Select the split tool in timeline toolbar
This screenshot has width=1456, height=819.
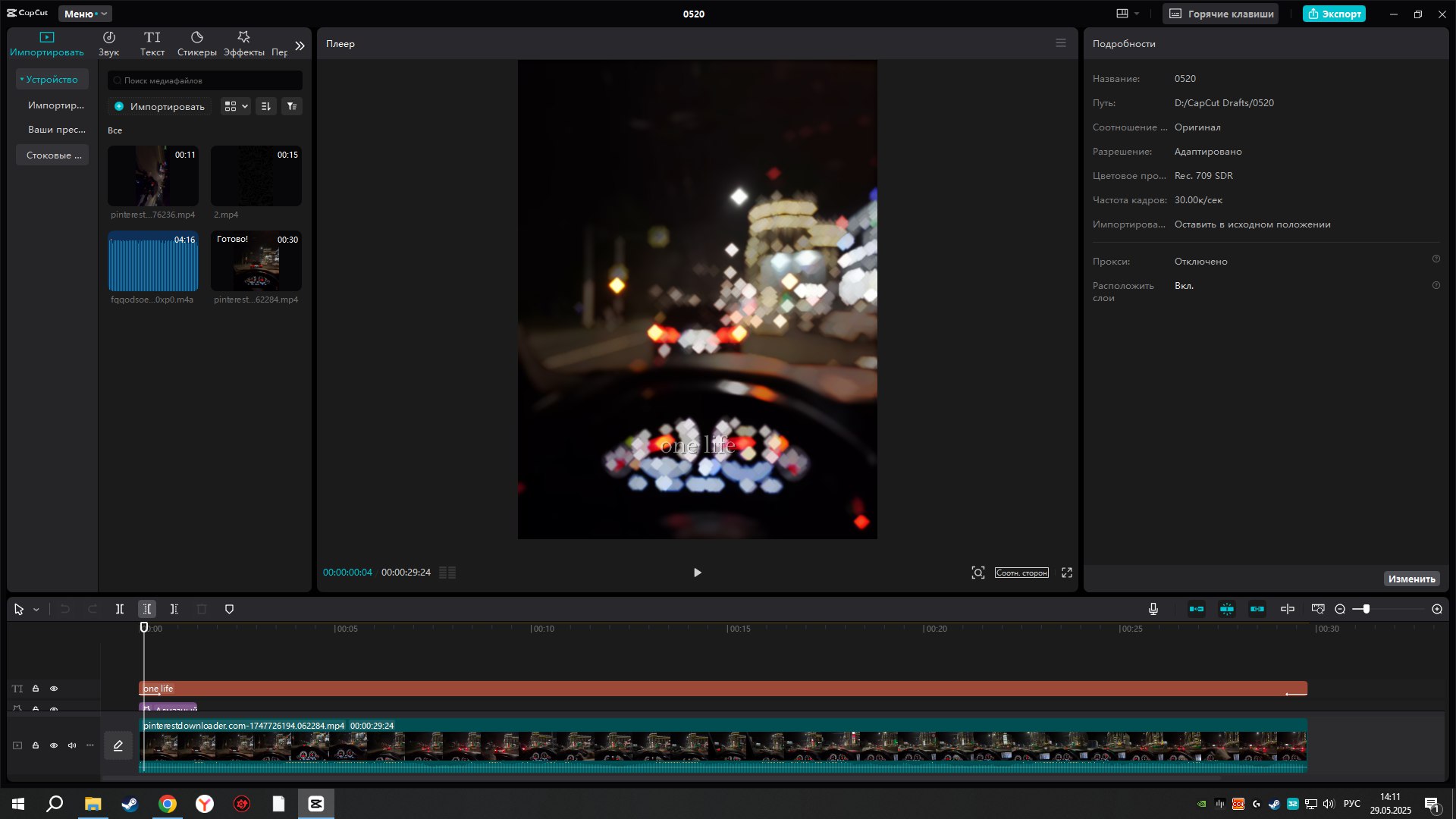click(x=120, y=609)
